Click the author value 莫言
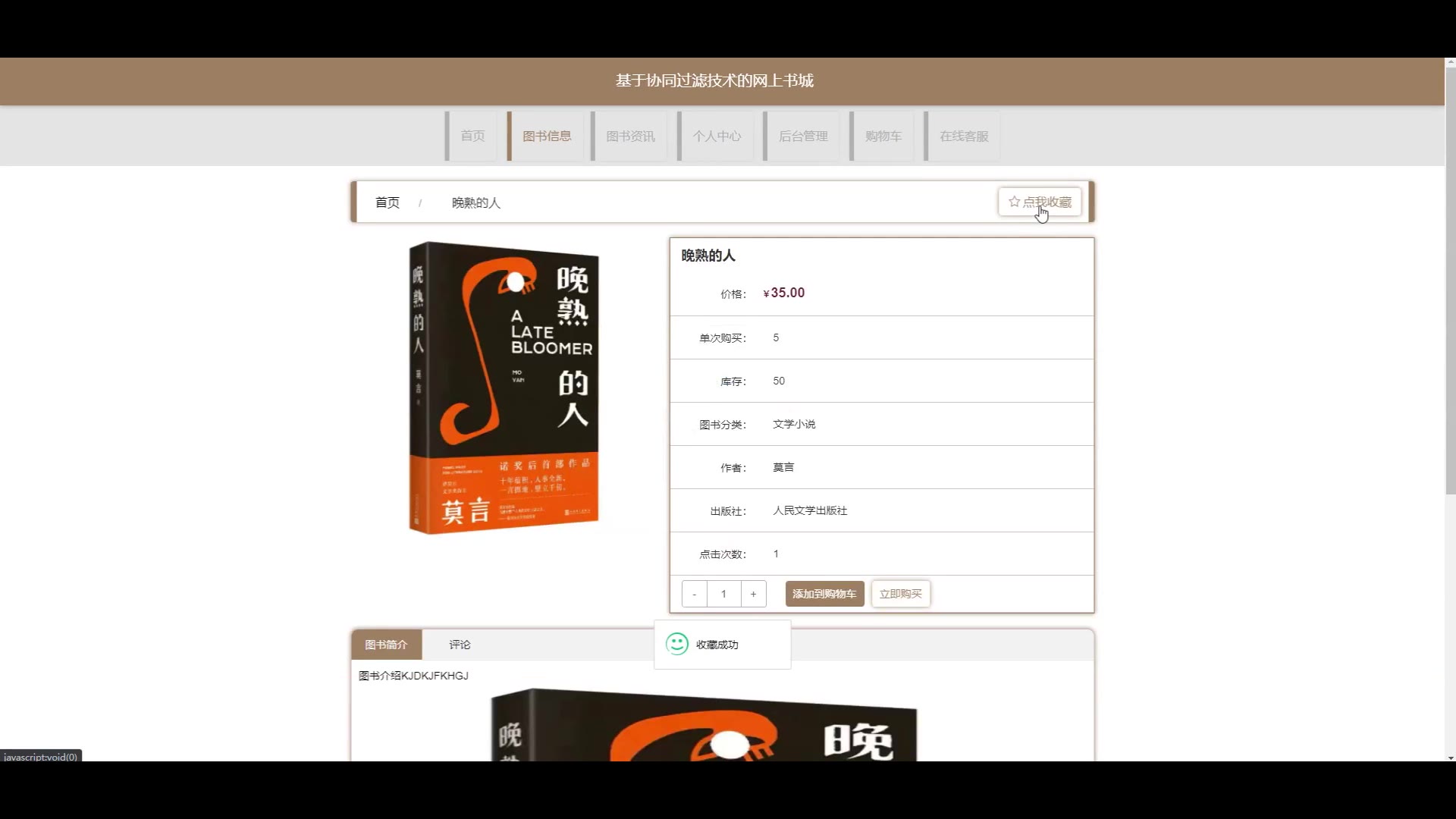 coord(783,467)
